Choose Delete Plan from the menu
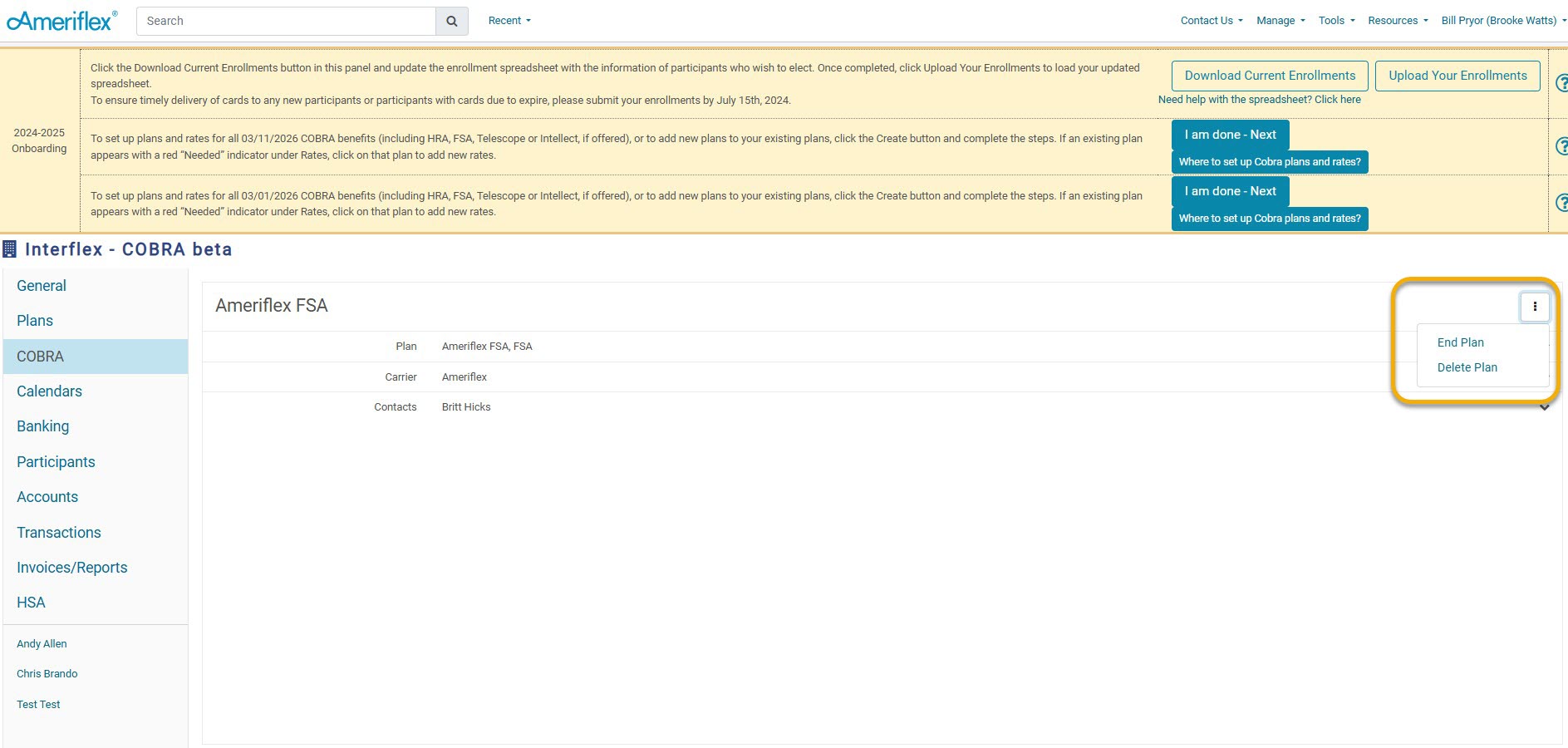 click(x=1467, y=367)
